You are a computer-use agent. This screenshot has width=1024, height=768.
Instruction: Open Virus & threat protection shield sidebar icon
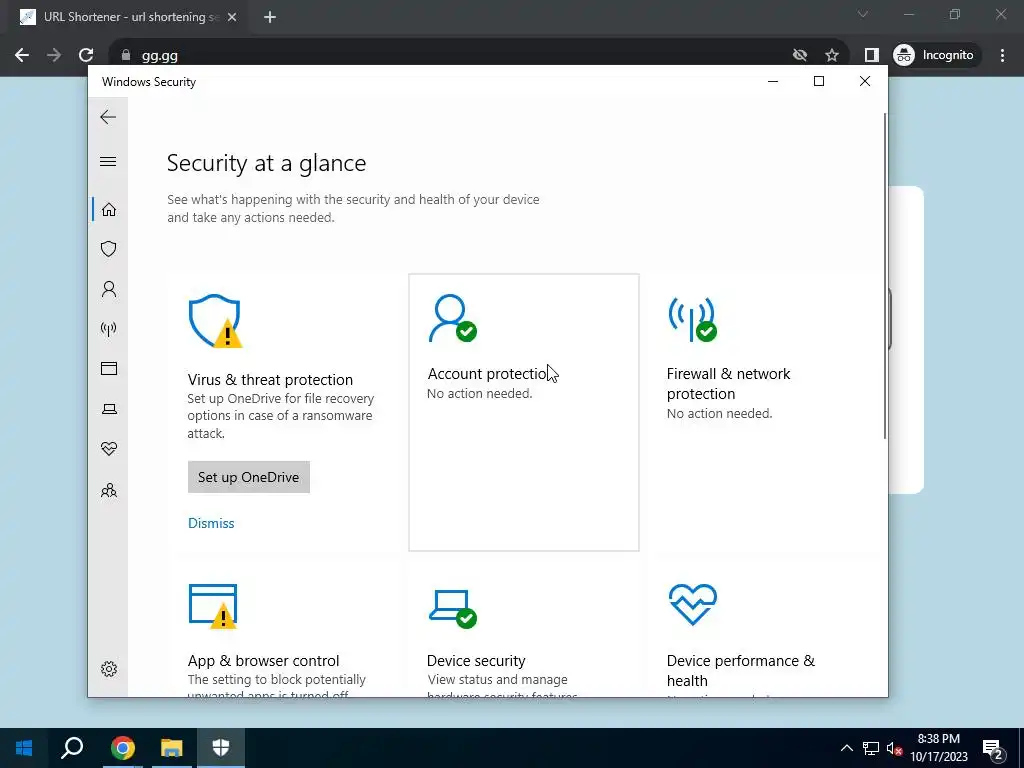pyautogui.click(x=109, y=249)
